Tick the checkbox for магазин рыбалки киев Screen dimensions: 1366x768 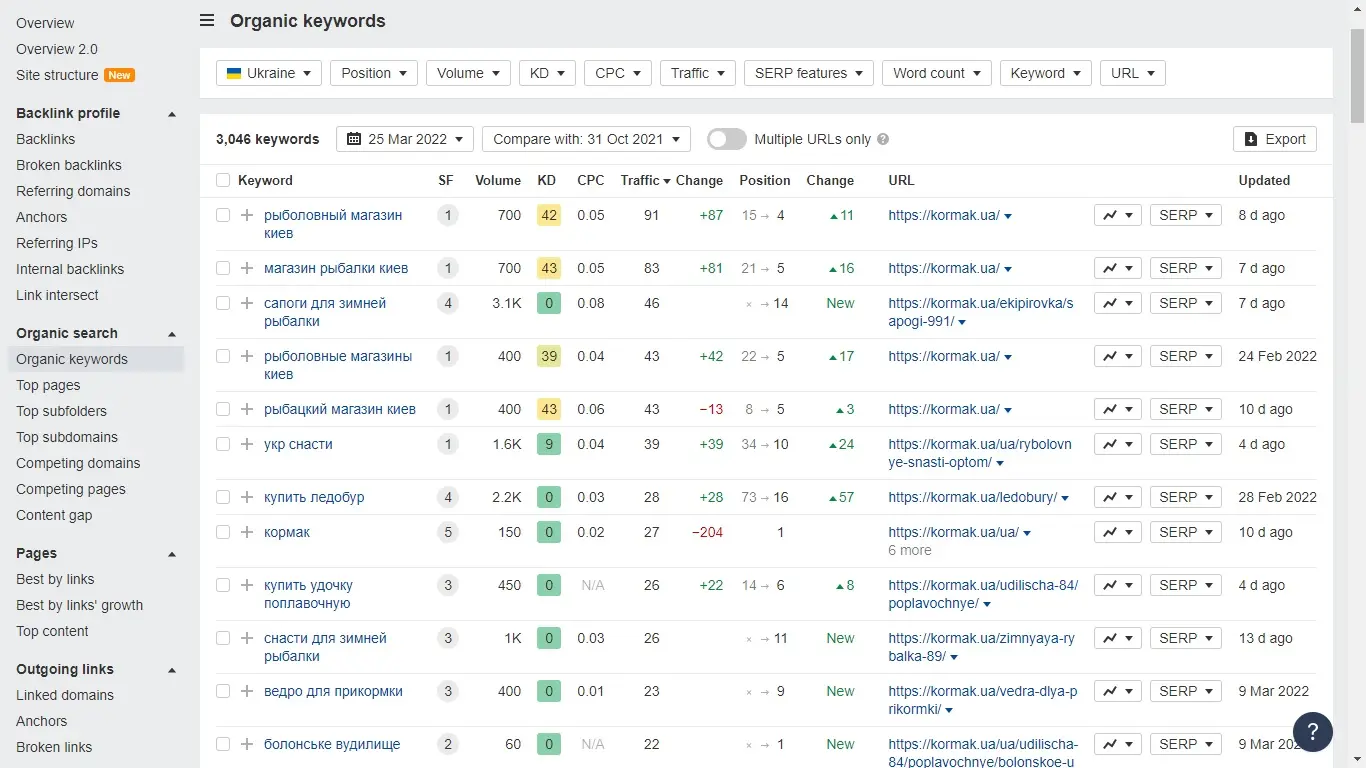coord(223,268)
